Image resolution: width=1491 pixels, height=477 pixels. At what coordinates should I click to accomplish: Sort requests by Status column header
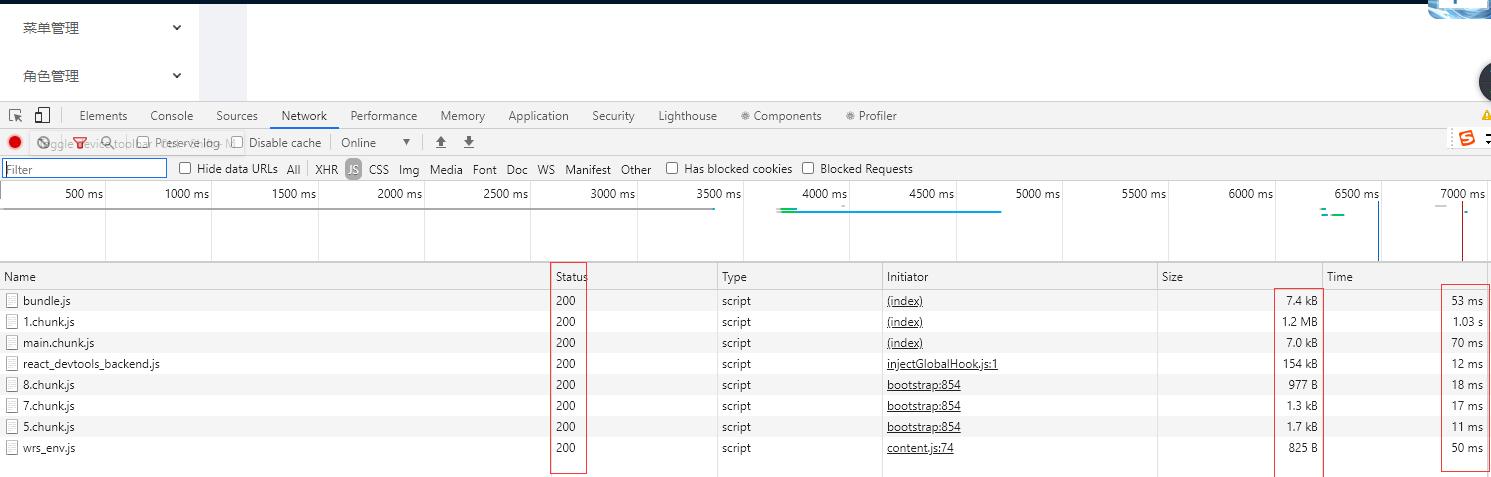[633, 277]
